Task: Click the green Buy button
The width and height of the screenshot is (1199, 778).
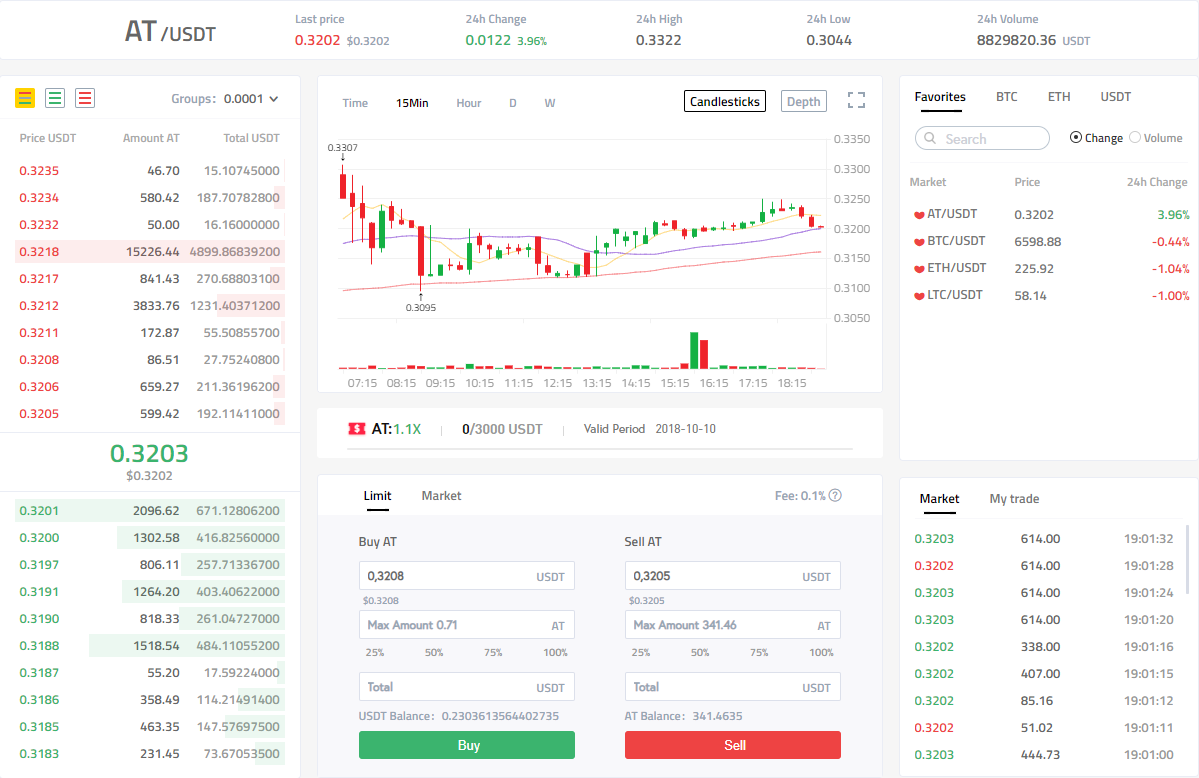Action: point(466,745)
